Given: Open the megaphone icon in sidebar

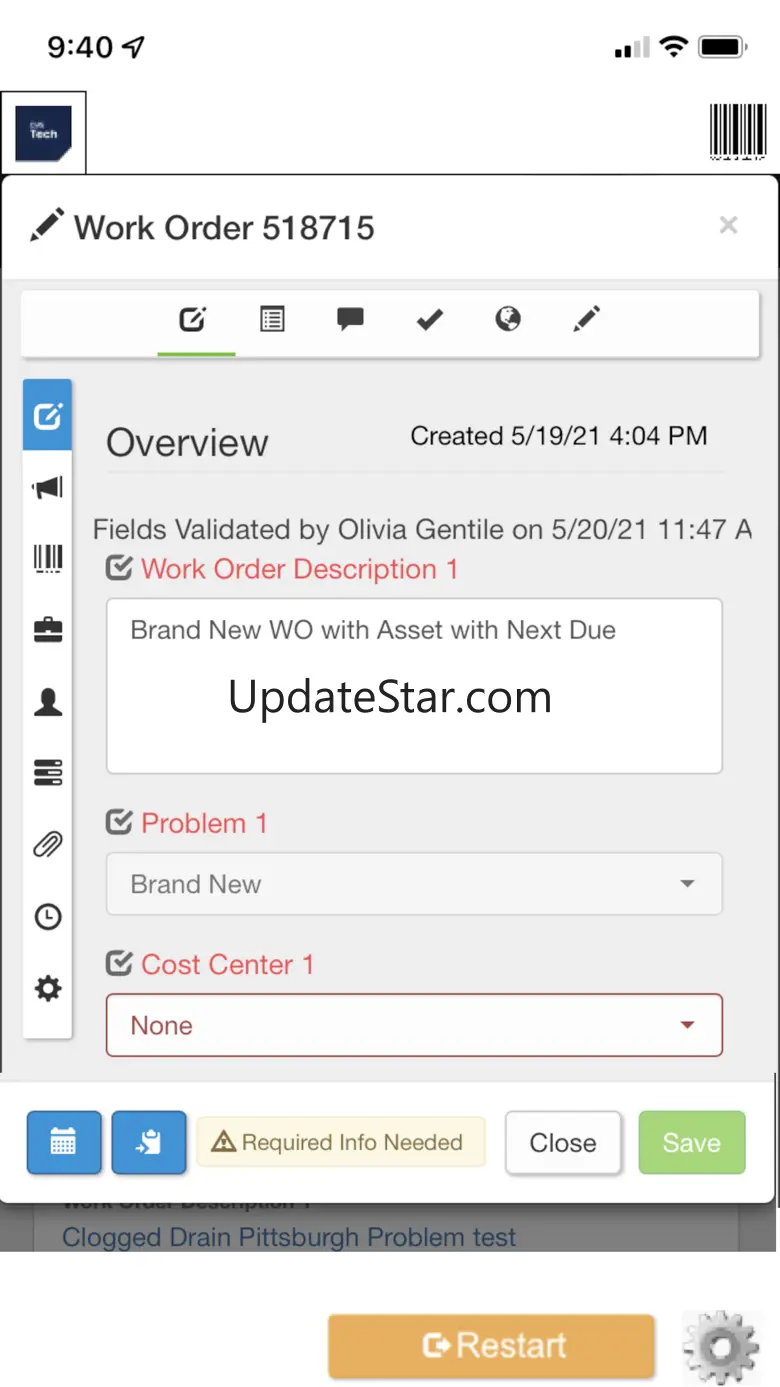Looking at the screenshot, I should [x=48, y=488].
